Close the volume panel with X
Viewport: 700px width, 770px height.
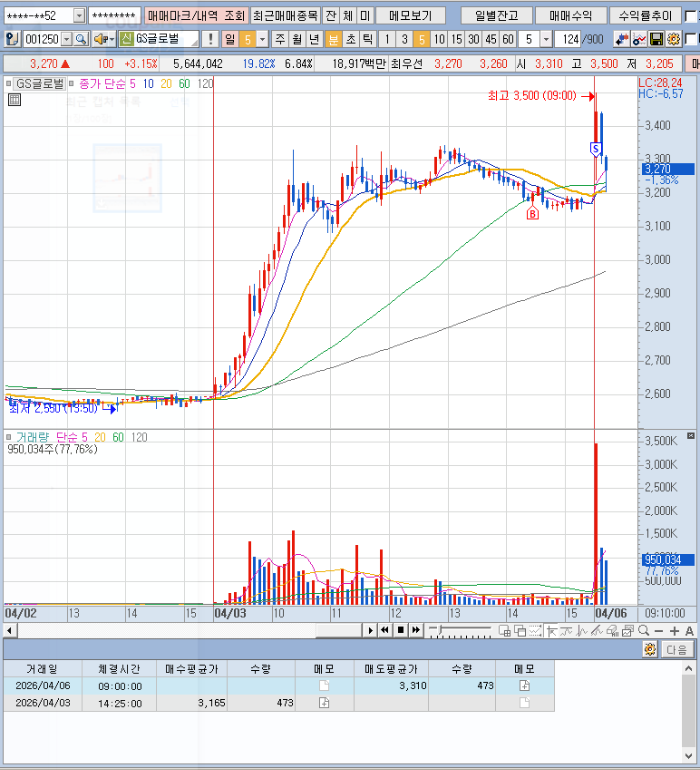[x=691, y=436]
